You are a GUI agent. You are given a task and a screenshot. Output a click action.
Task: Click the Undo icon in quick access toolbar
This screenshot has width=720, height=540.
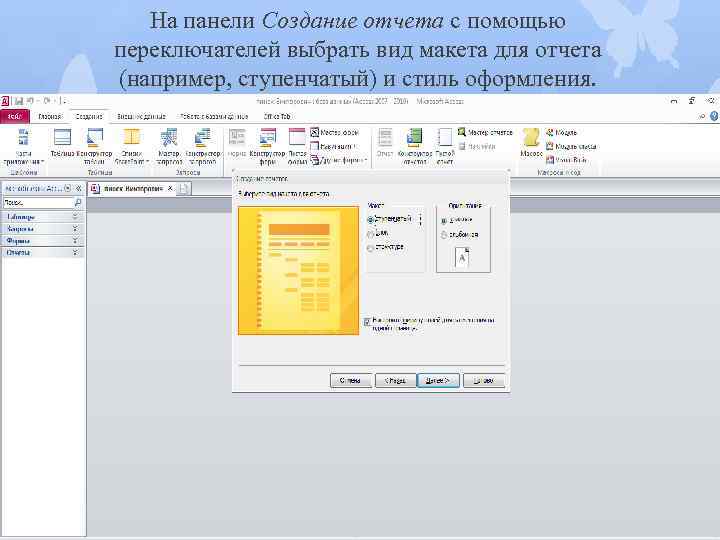pos(30,101)
